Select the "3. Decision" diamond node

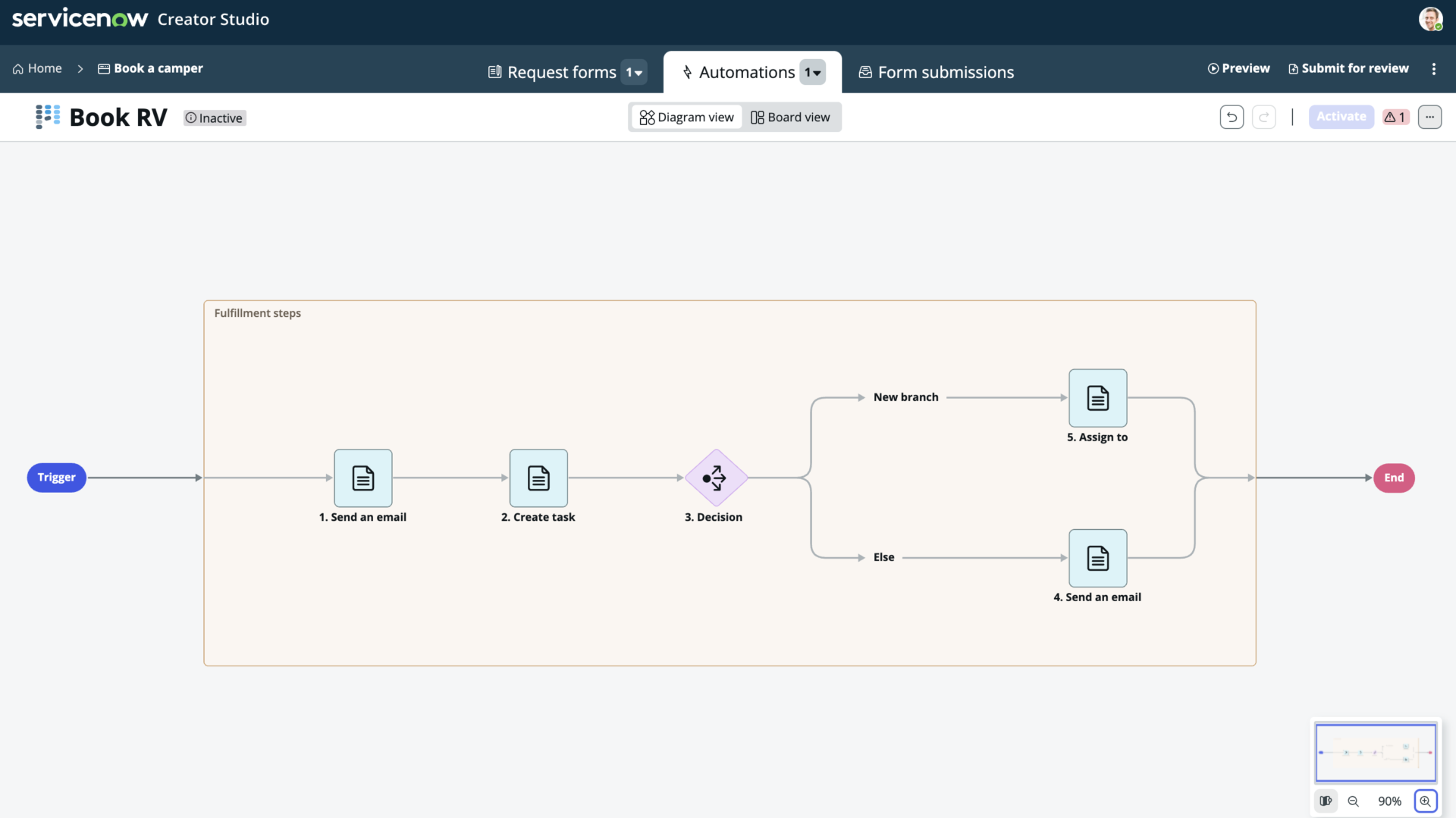pos(715,478)
